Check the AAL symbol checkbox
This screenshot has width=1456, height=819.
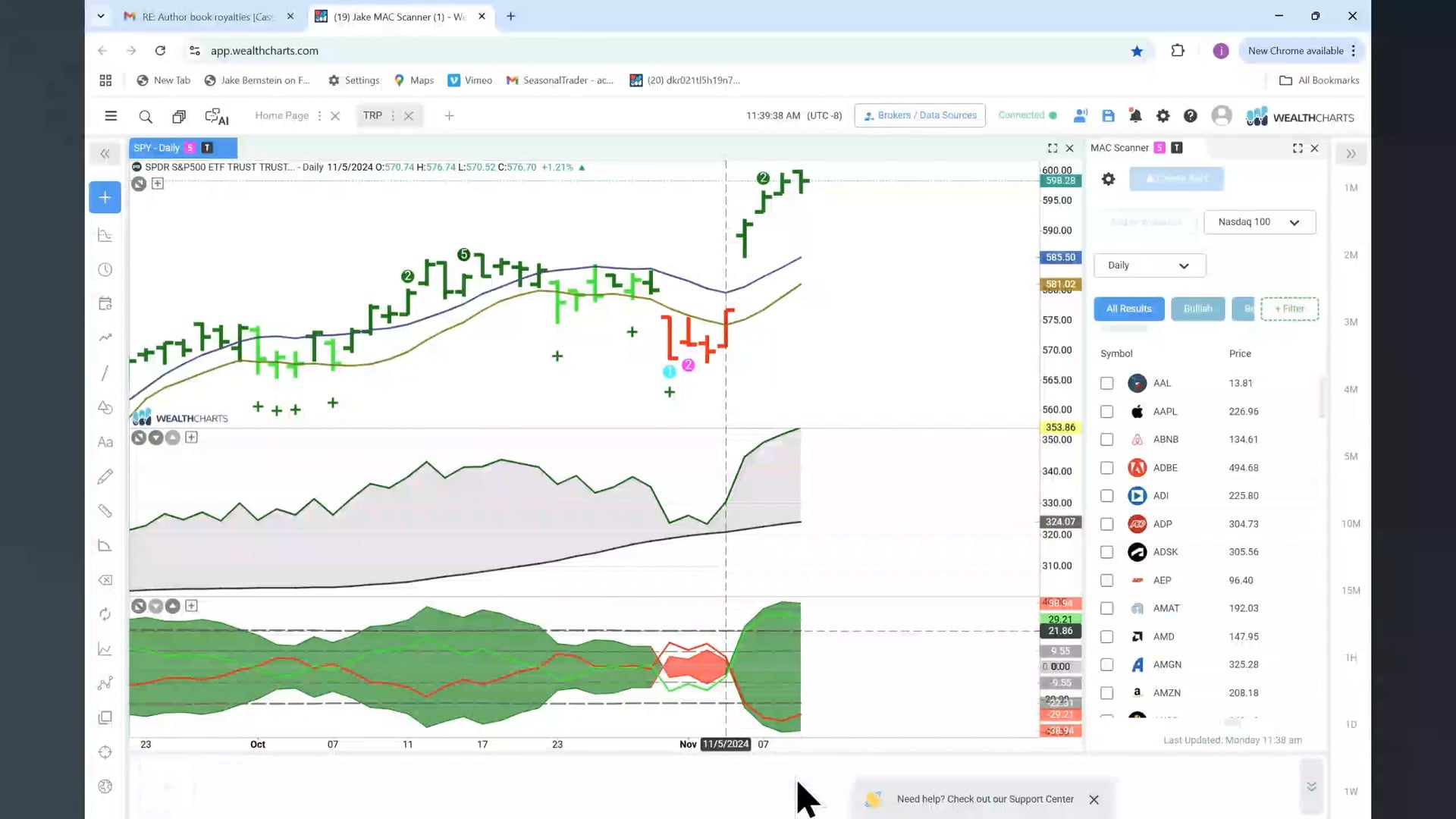coord(1106,384)
